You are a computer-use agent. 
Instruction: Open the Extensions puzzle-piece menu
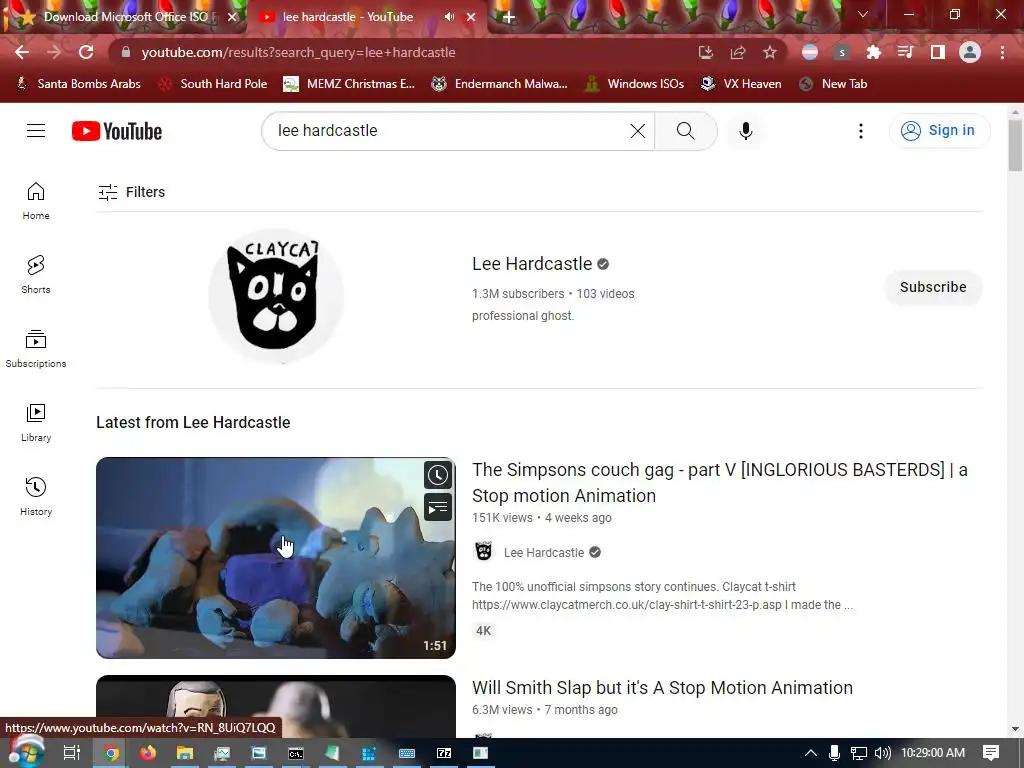coord(874,52)
